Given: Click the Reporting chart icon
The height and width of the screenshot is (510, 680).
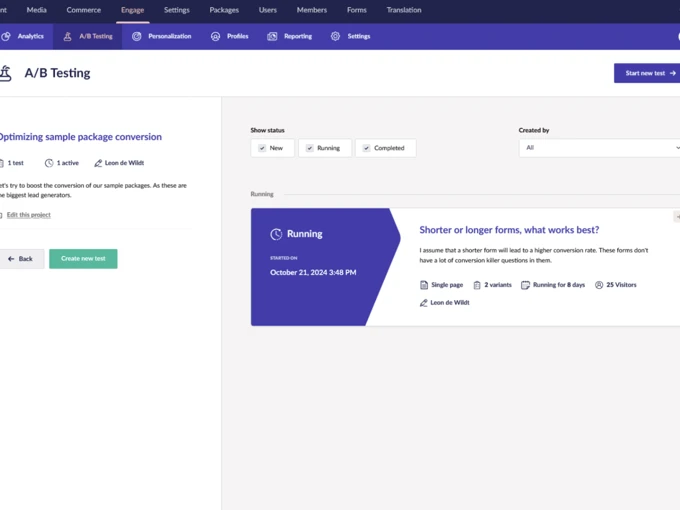Looking at the screenshot, I should 272,36.
